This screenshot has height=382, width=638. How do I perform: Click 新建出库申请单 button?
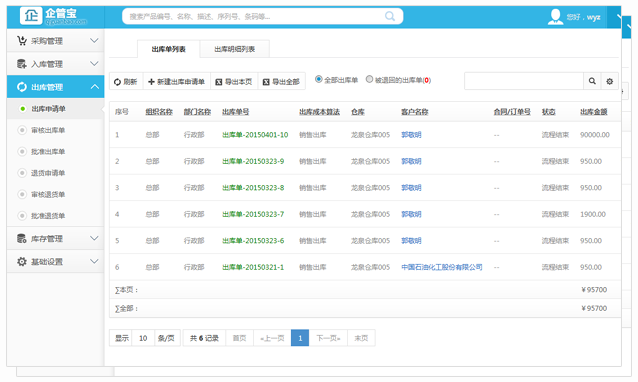(x=177, y=82)
